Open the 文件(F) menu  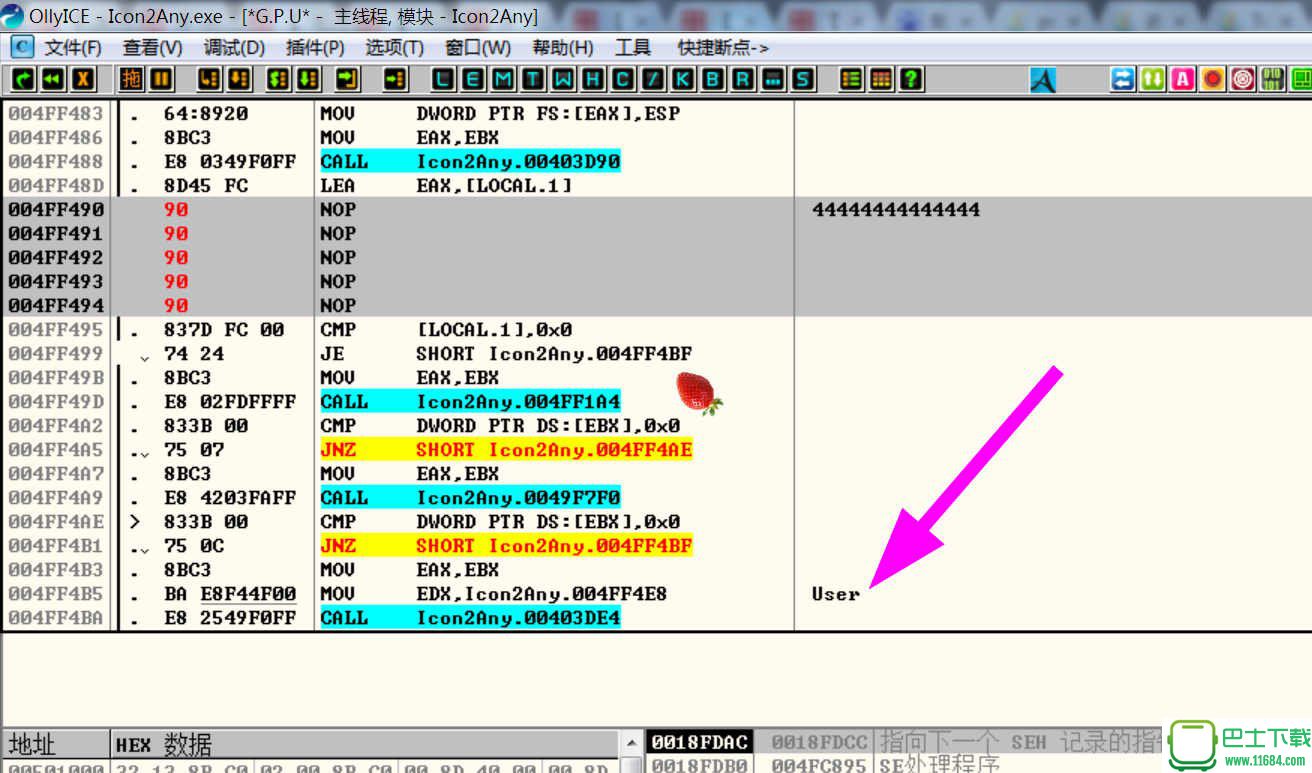[73, 48]
